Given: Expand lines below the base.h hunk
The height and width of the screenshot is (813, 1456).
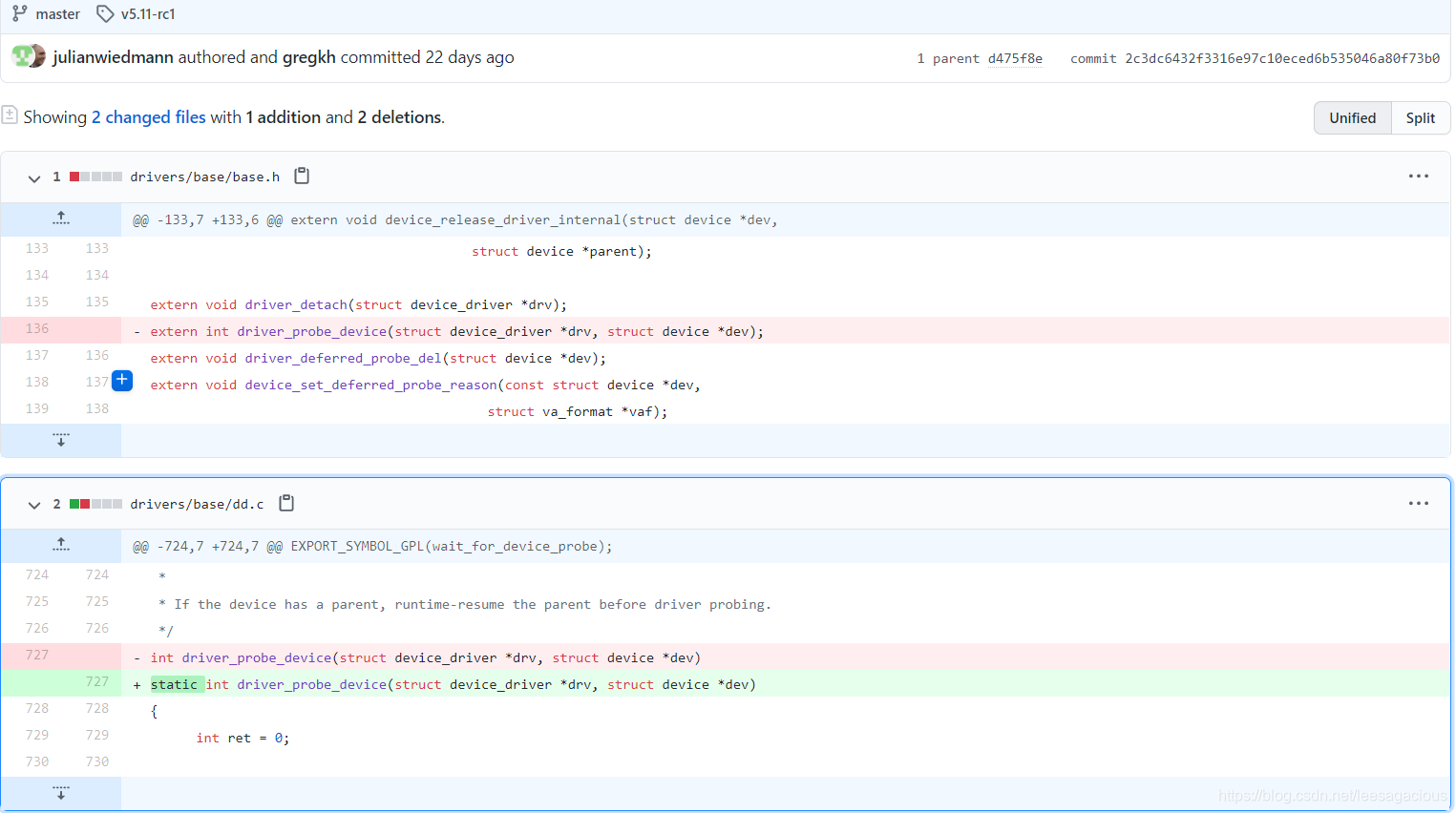Looking at the screenshot, I should [61, 440].
